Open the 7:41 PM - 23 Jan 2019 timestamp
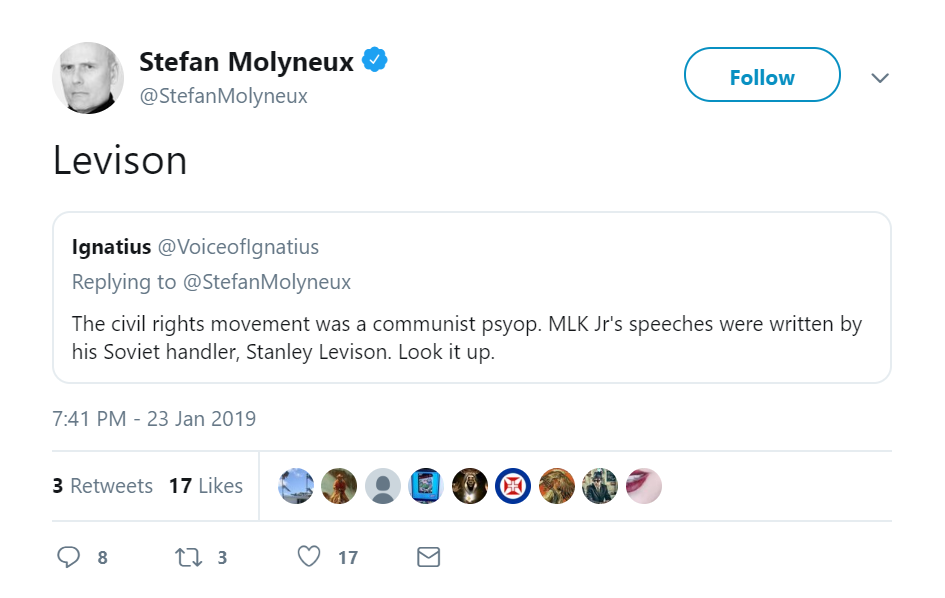The width and height of the screenshot is (945, 598). [154, 419]
